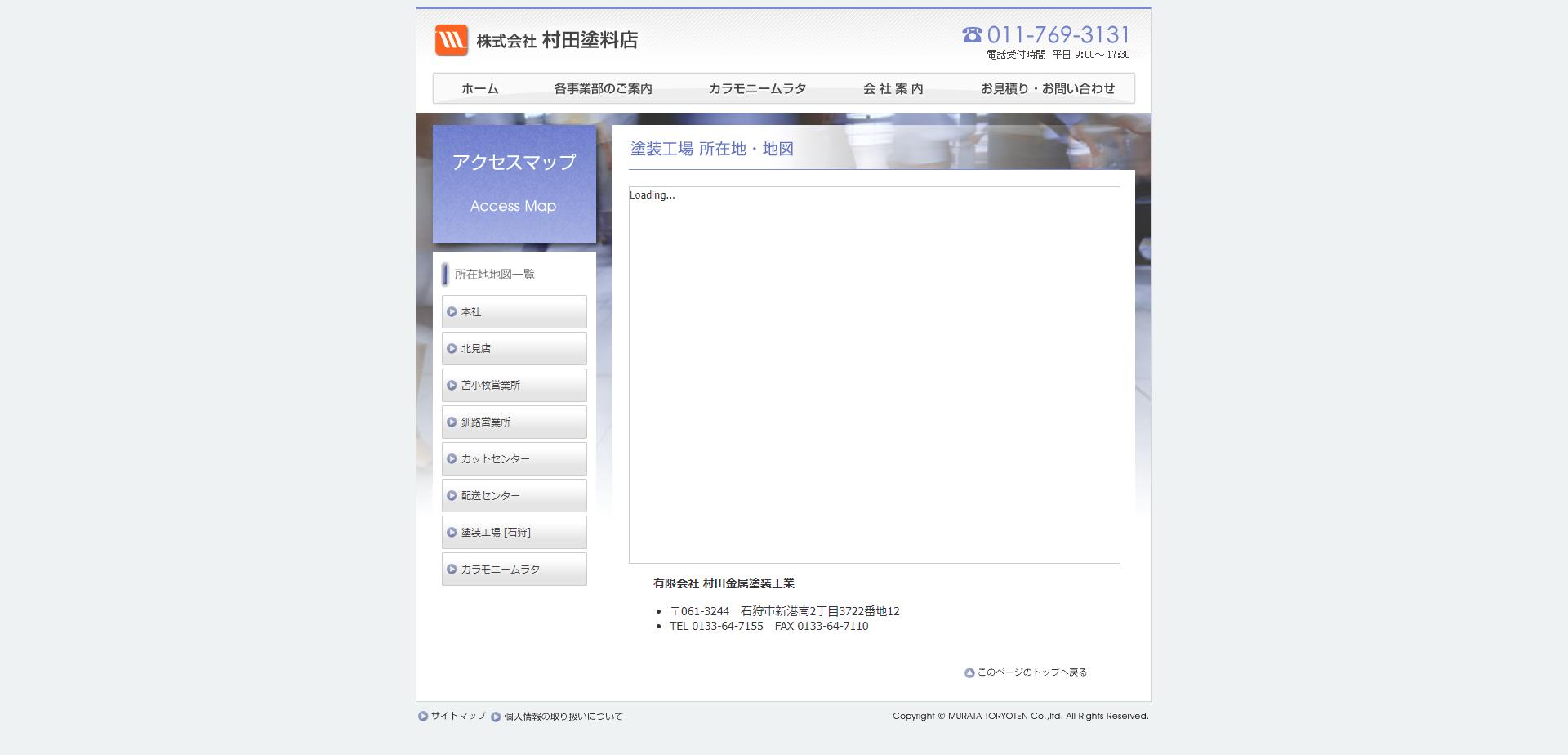
Task: Click the arrow icon next to サイトマップ
Action: pos(423,717)
